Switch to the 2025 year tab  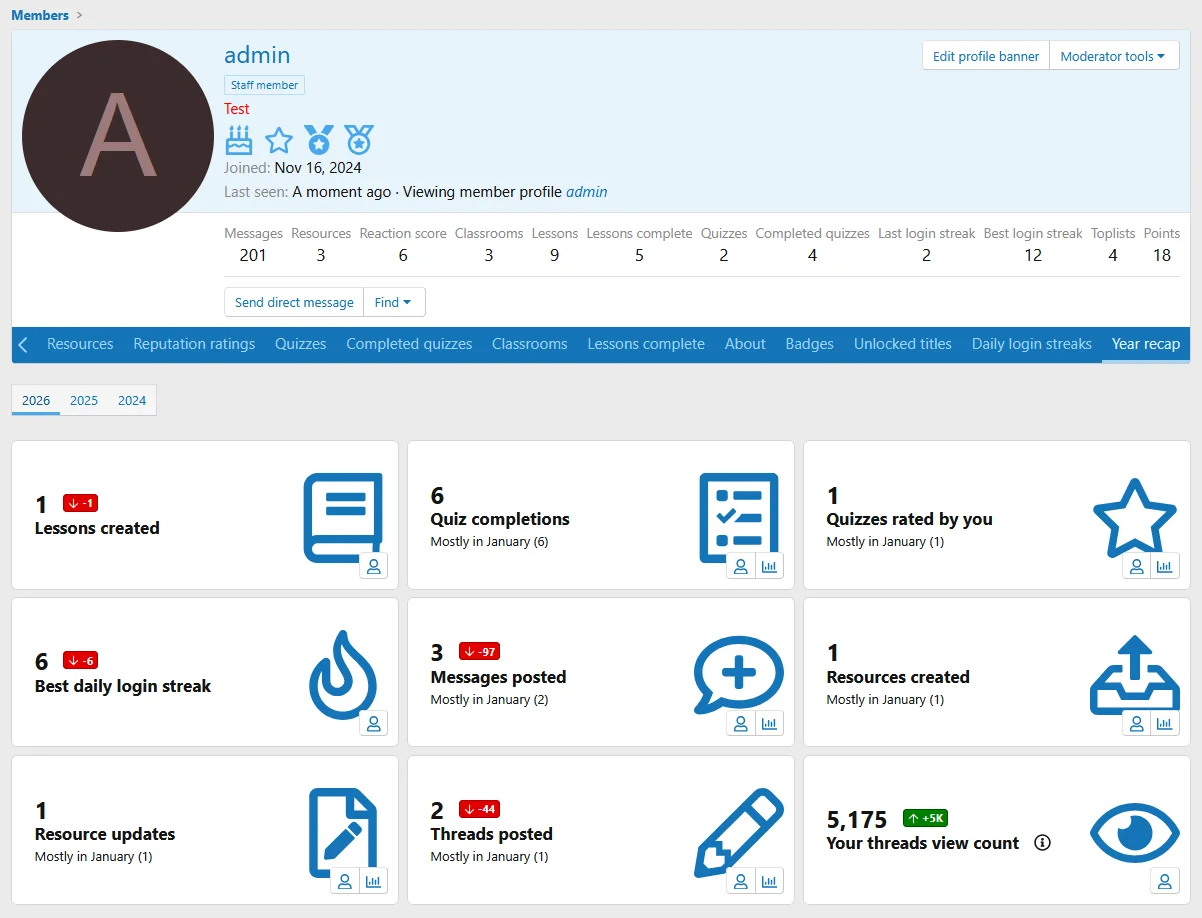84,400
